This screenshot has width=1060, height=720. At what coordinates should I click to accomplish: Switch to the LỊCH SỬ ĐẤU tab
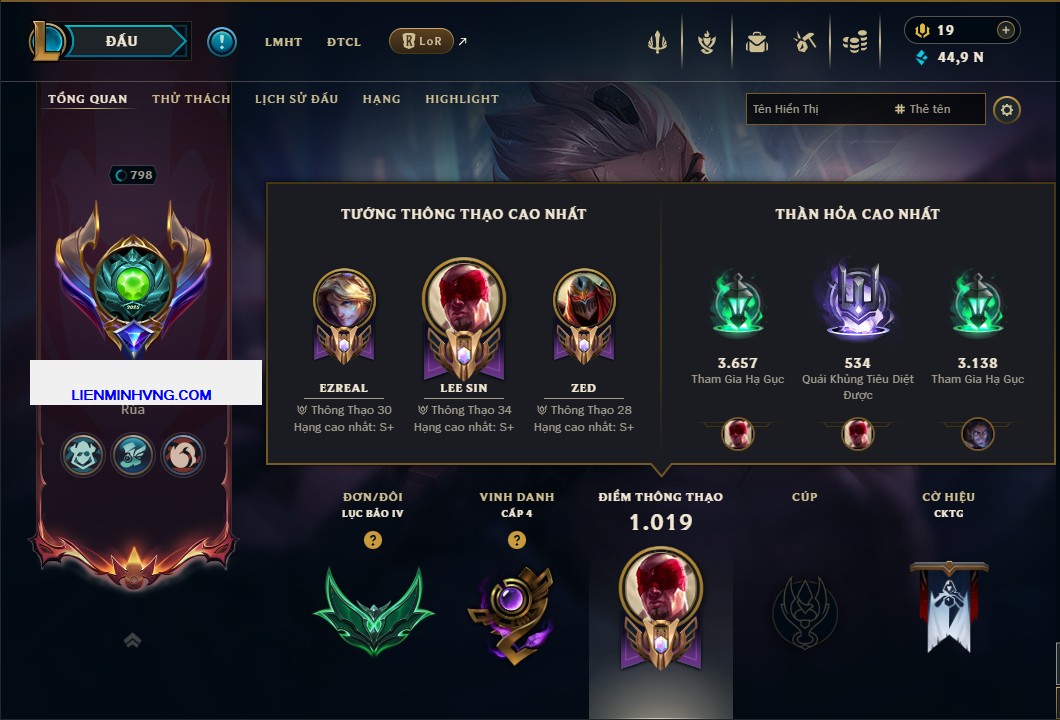coord(296,99)
